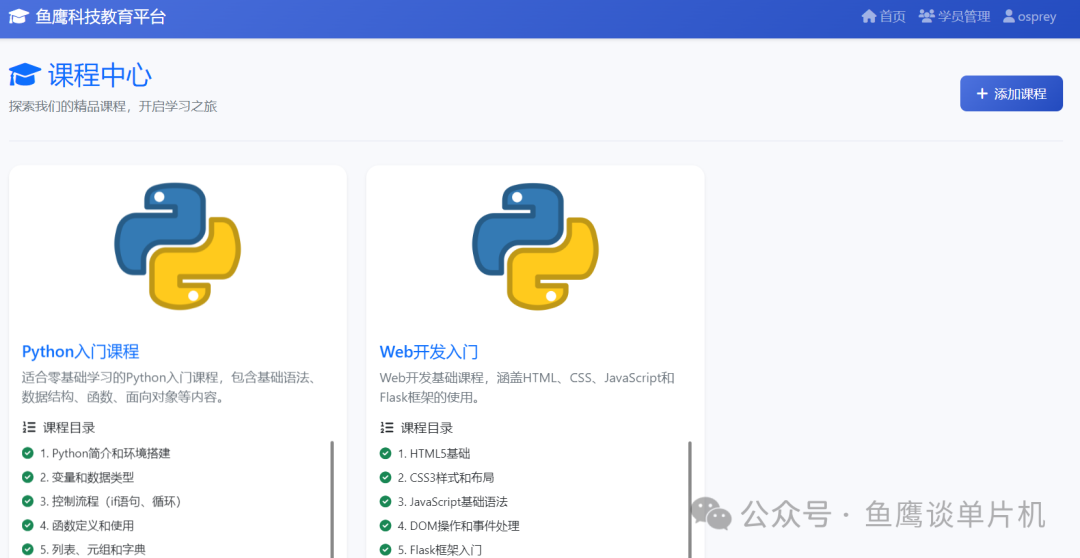Click the 课程目录 label in Web开发 card
1080x558 pixels.
click(x=427, y=428)
